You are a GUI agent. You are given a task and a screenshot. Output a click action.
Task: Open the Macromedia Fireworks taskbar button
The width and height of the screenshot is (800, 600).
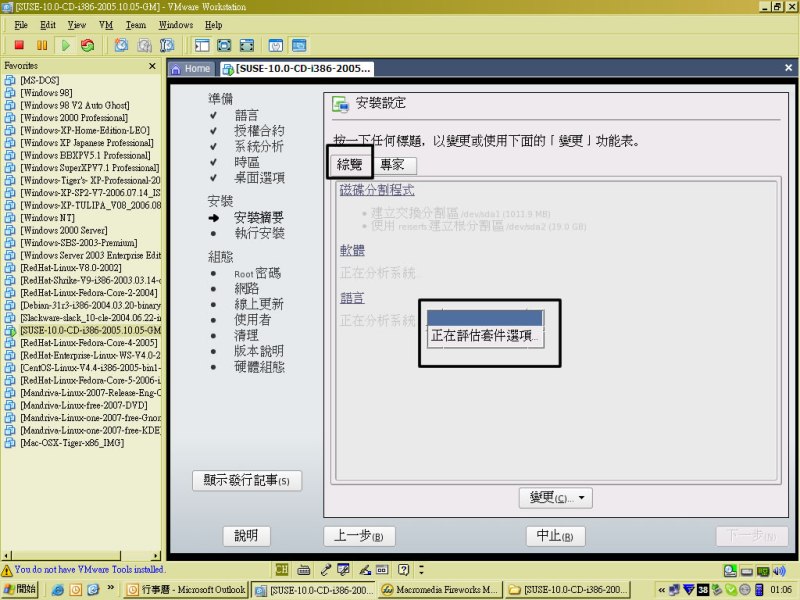pyautogui.click(x=440, y=590)
